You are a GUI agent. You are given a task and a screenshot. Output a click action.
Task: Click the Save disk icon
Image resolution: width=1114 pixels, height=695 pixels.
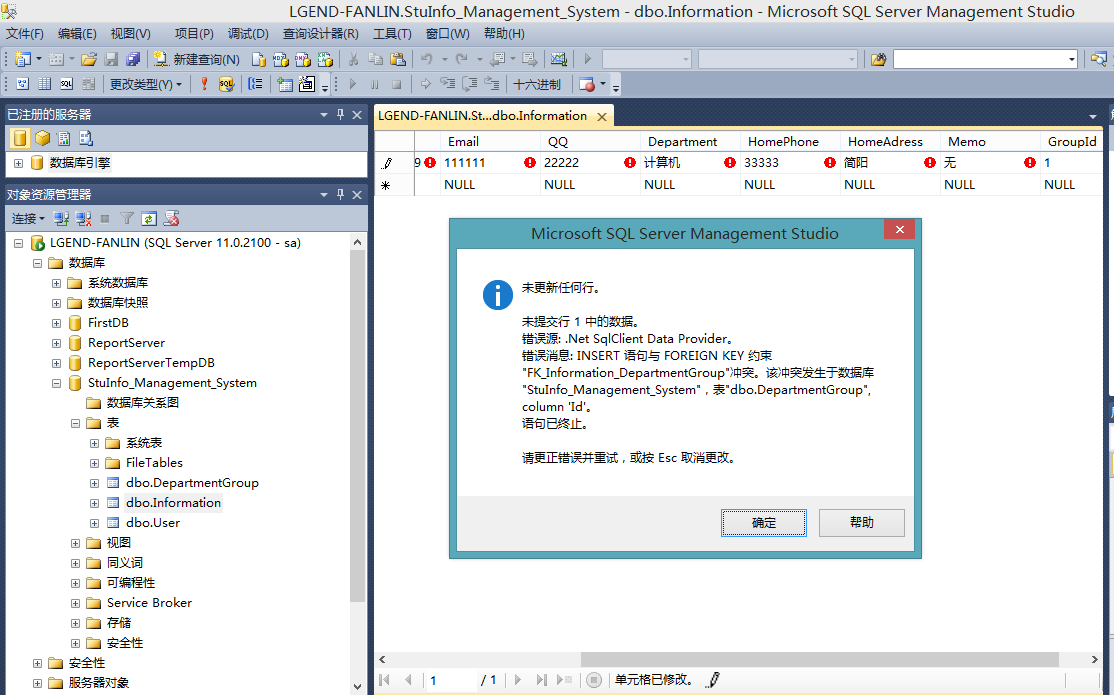(112, 59)
